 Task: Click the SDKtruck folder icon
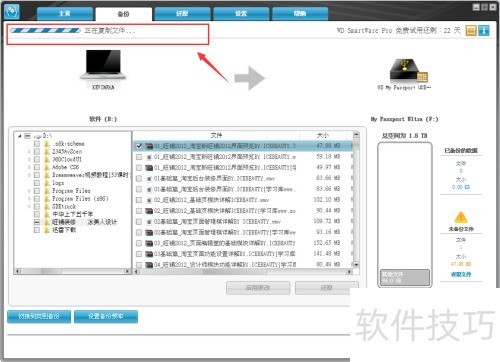[x=47, y=207]
